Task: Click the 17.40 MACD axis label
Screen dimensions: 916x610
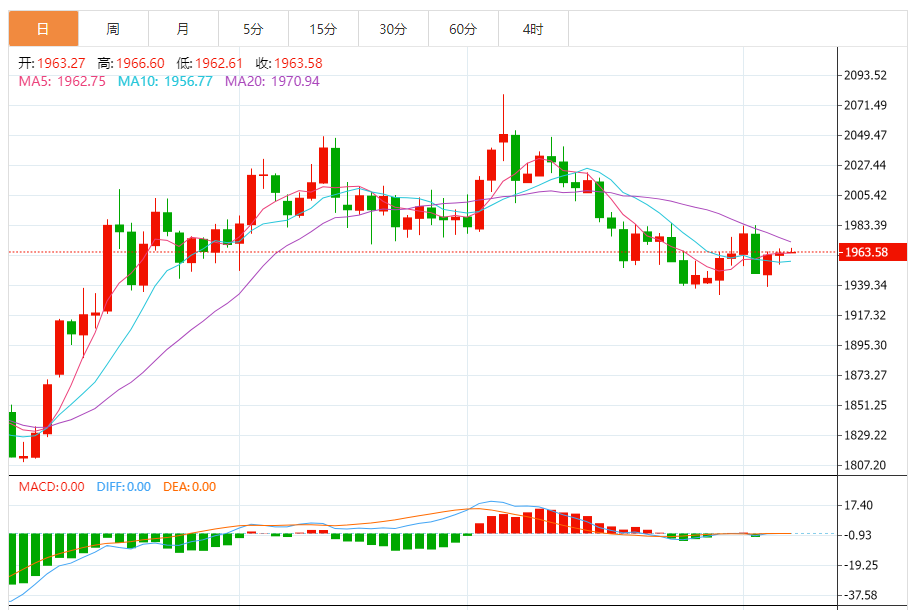Action: [858, 505]
